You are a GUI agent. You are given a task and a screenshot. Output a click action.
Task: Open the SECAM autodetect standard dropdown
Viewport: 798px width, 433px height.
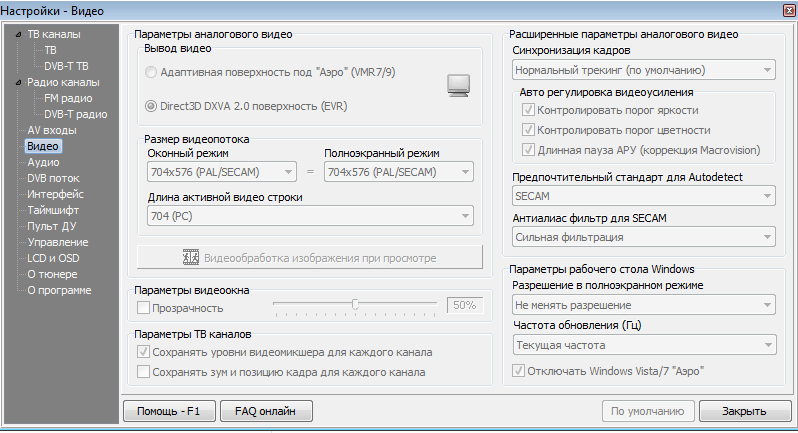(x=643, y=196)
